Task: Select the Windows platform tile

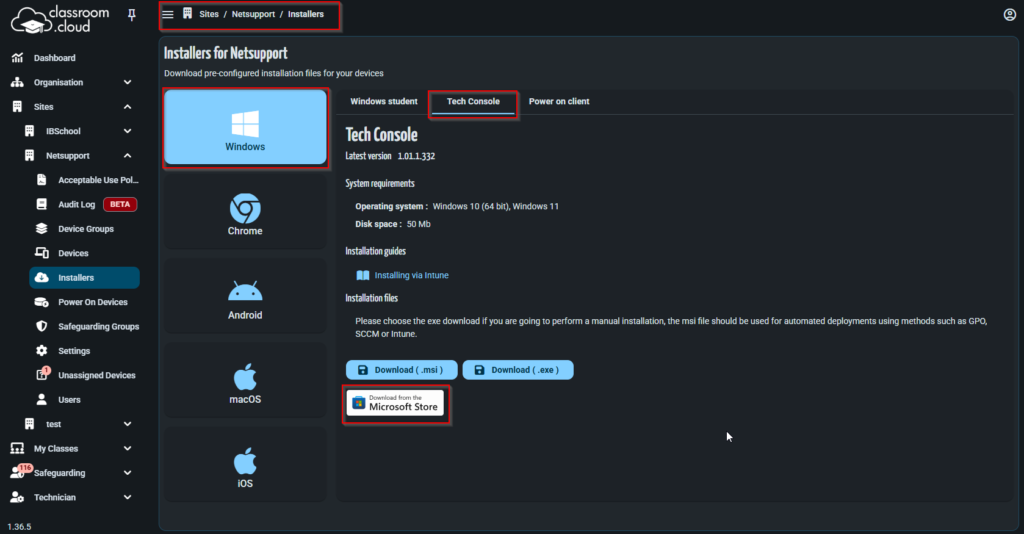Action: (x=245, y=127)
